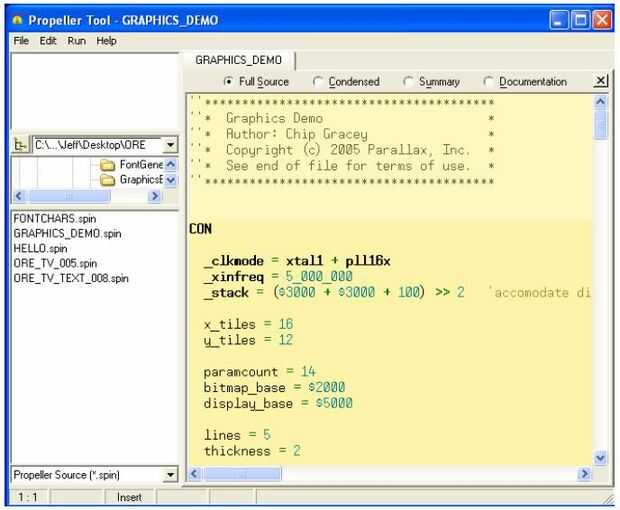Minimize the Propeller Tool window
The height and width of the screenshot is (510, 620).
[x=559, y=20]
